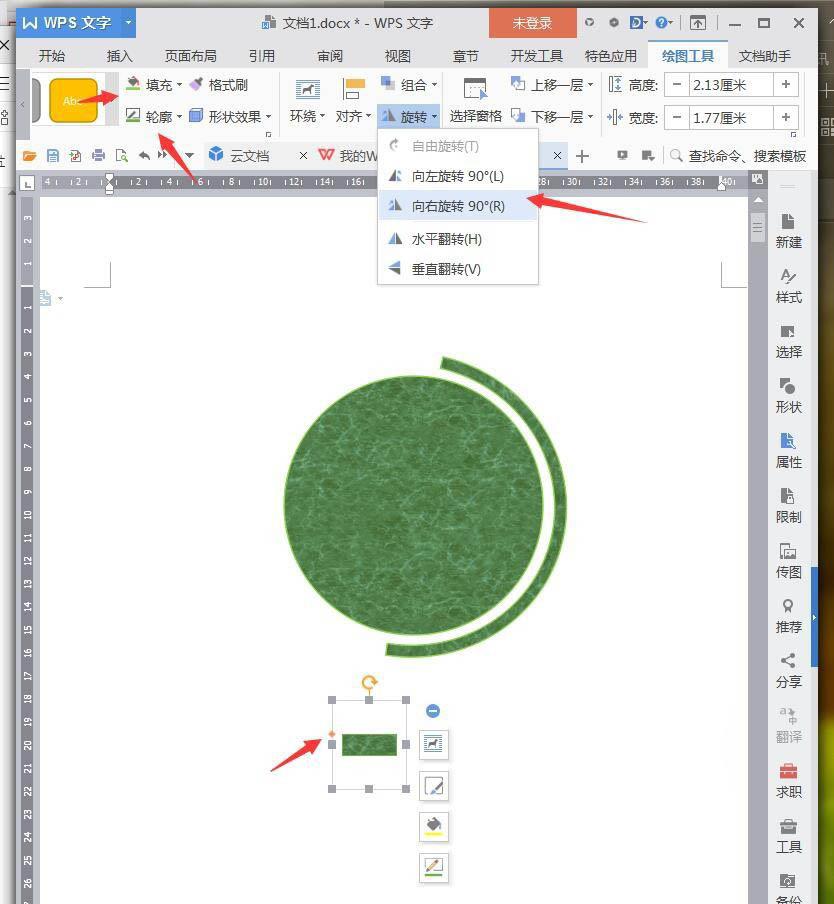Choose 向右旋转 90°(R) from menu
The width and height of the screenshot is (834, 904).
pos(458,206)
